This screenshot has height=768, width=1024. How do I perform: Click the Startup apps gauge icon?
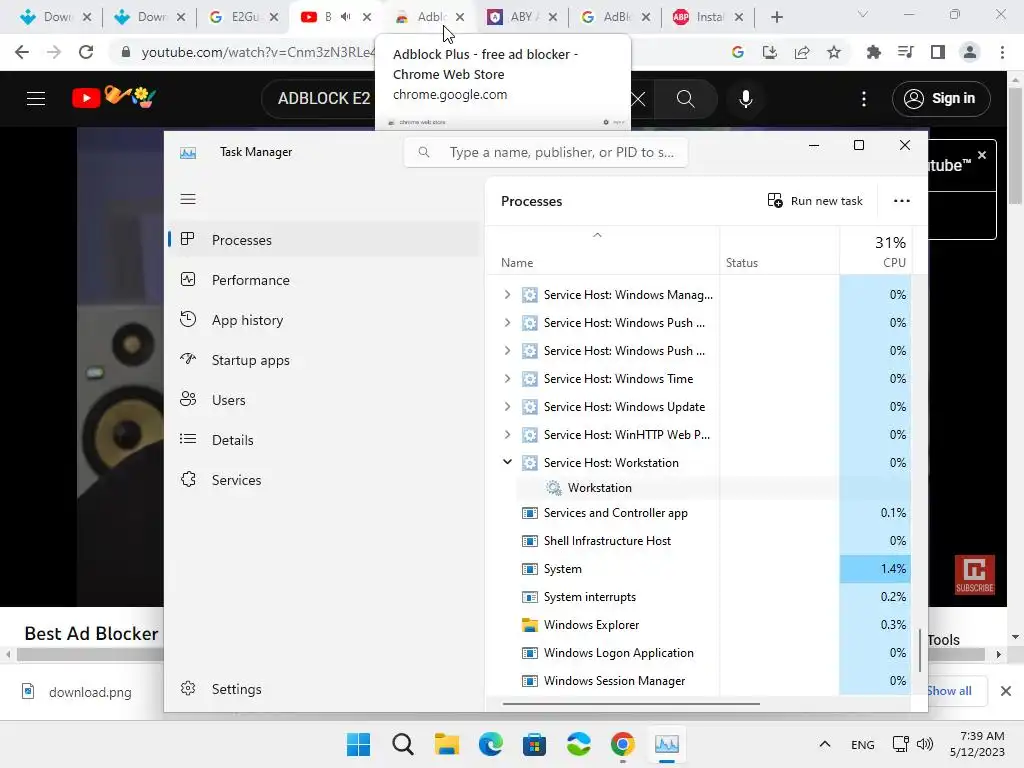[x=188, y=359]
